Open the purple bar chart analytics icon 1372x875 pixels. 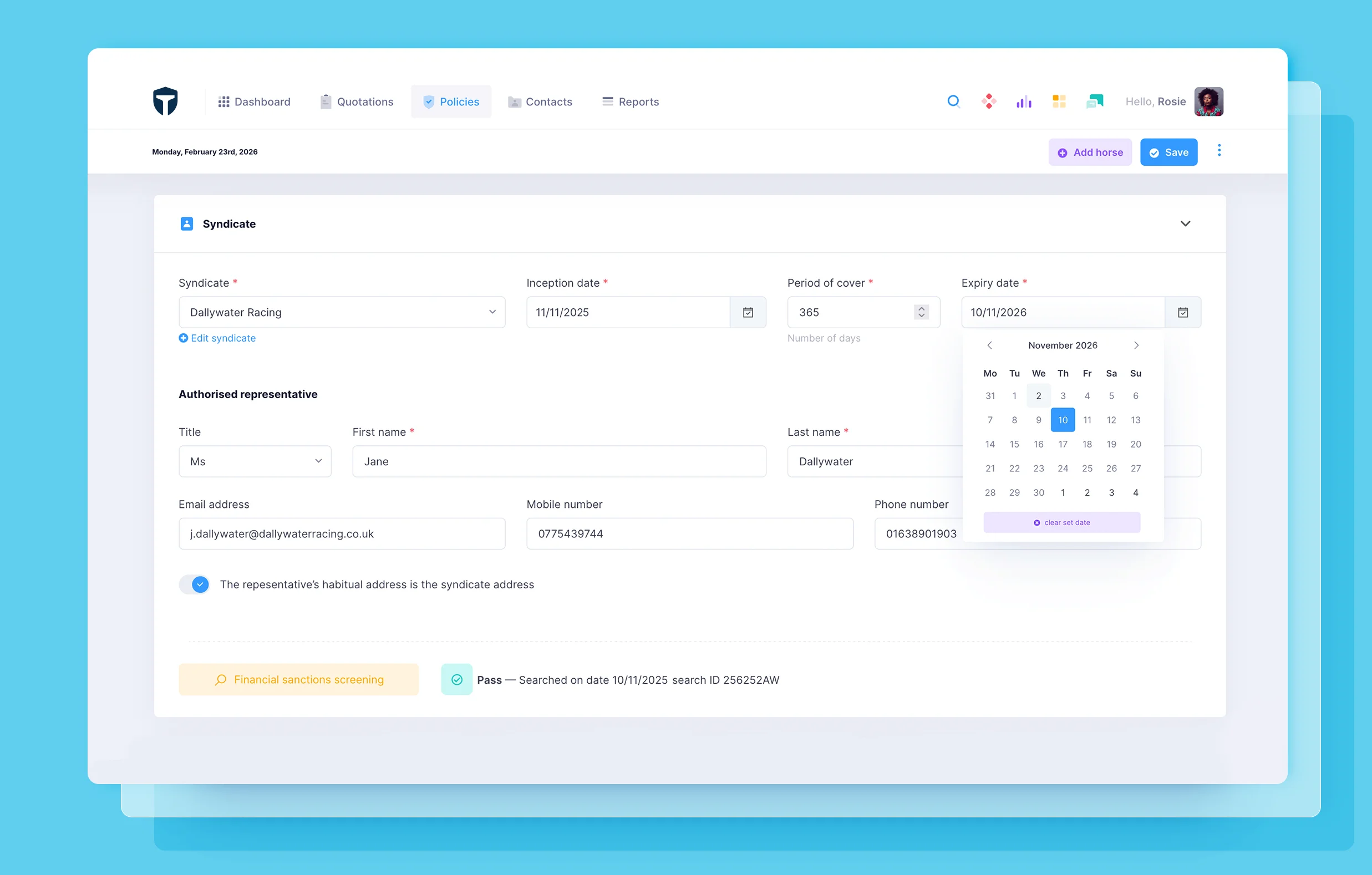(1024, 101)
